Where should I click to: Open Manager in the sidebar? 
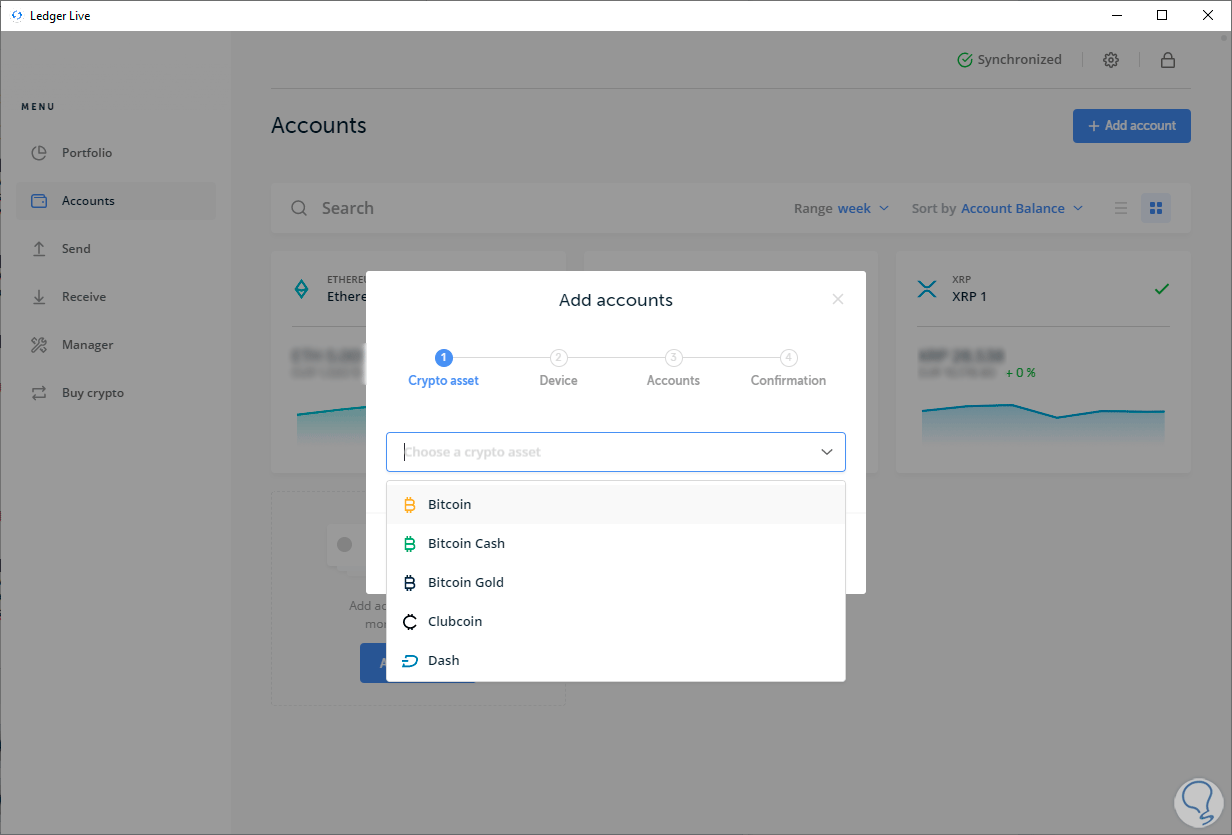pyautogui.click(x=116, y=345)
